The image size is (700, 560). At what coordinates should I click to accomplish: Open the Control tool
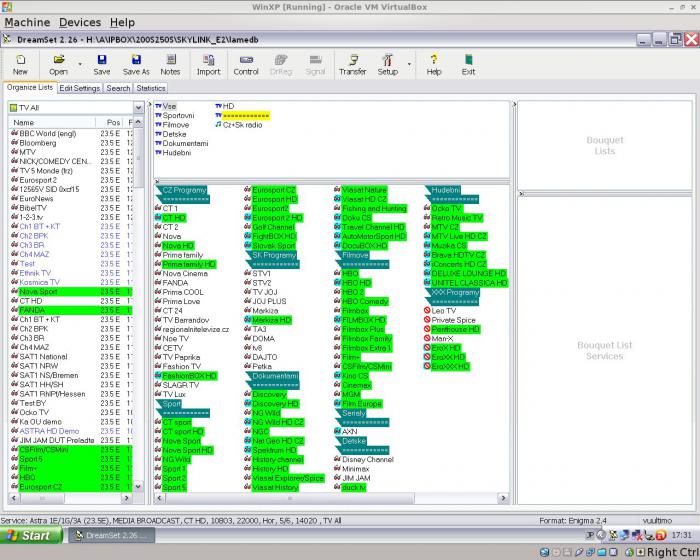click(x=246, y=65)
